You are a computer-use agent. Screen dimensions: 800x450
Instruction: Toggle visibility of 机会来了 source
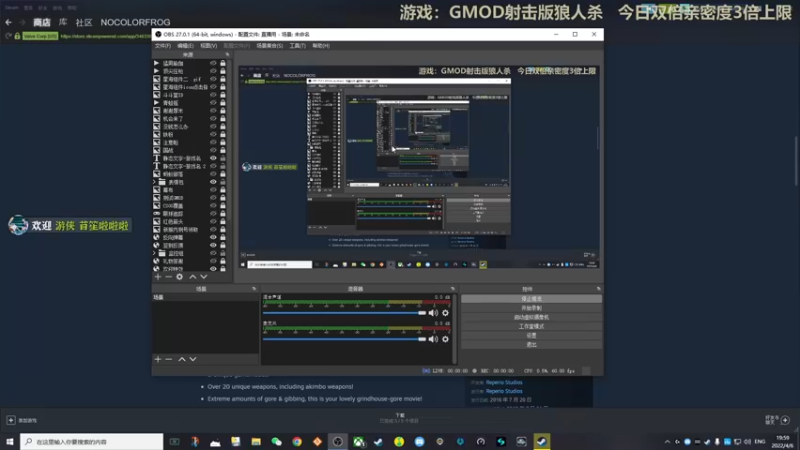coord(213,118)
